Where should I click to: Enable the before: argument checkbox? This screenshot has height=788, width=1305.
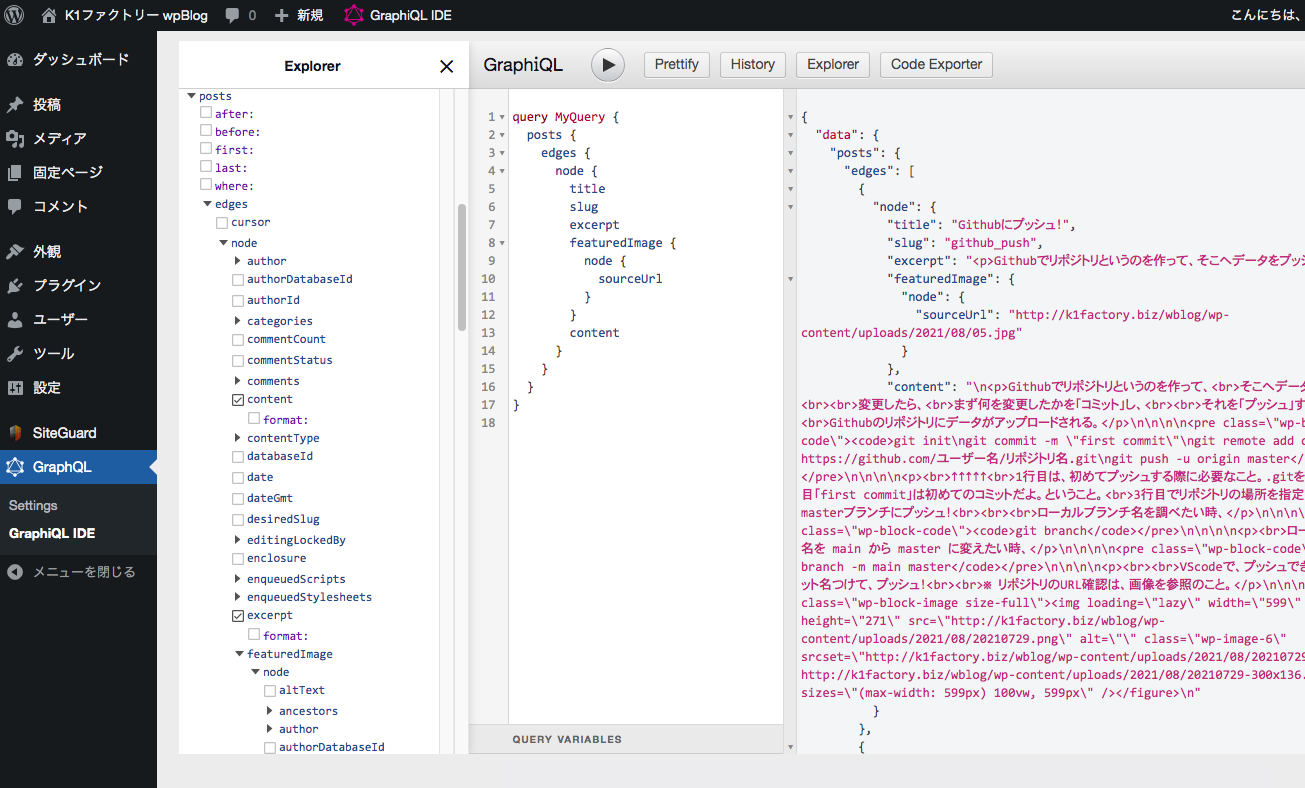[x=206, y=131]
